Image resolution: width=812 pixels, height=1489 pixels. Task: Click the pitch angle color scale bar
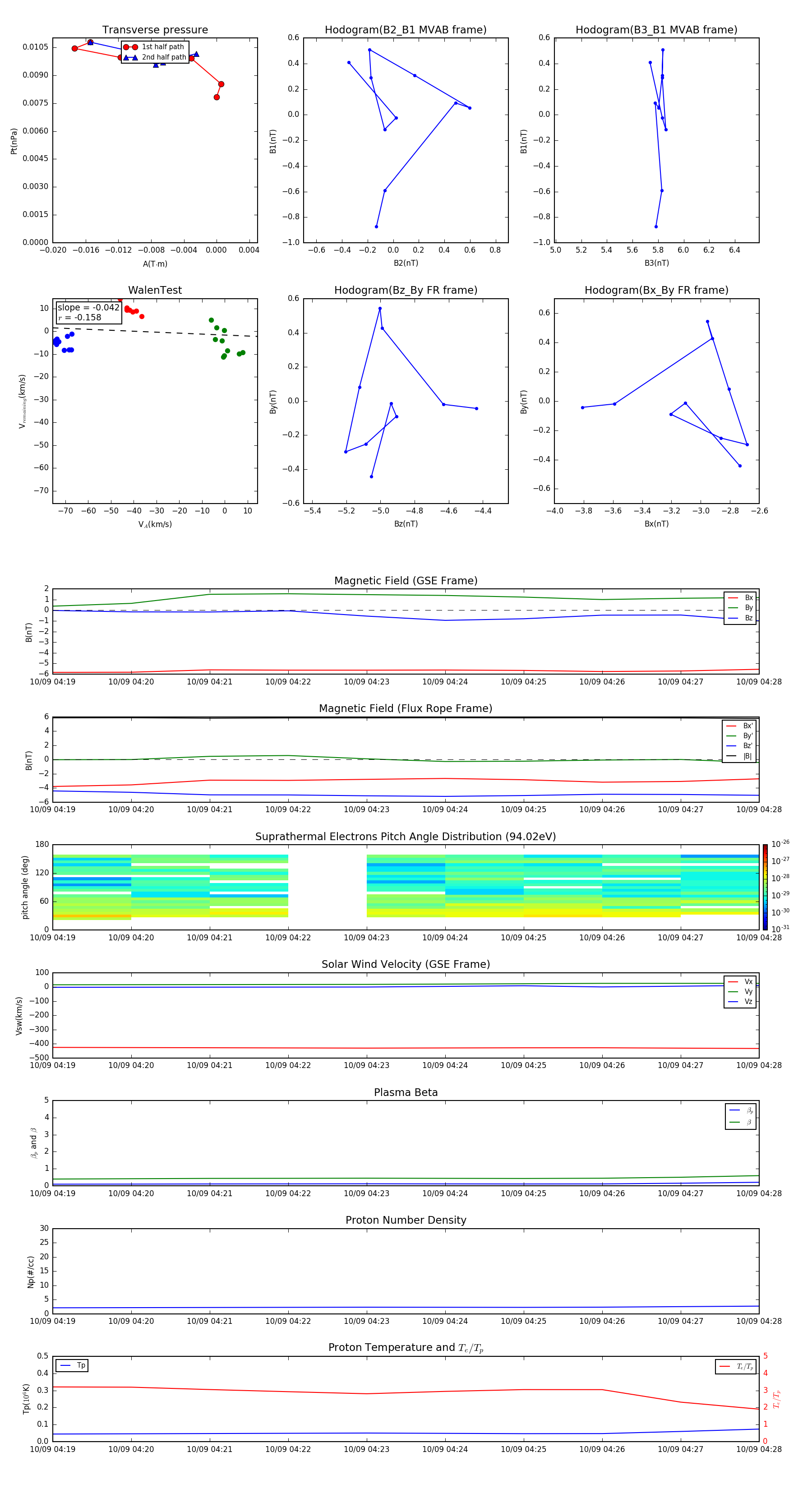[x=765, y=887]
